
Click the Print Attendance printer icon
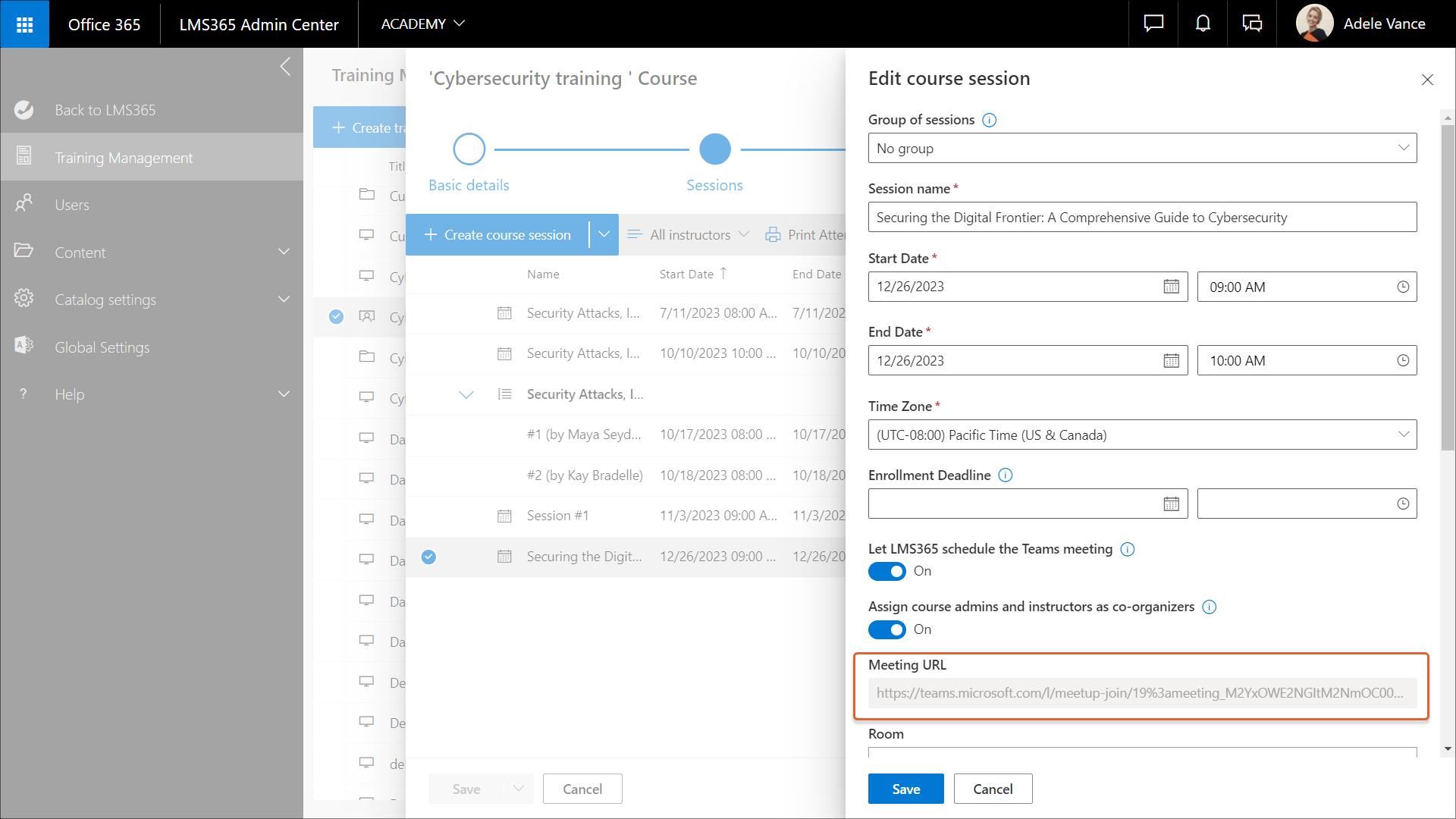tap(773, 235)
